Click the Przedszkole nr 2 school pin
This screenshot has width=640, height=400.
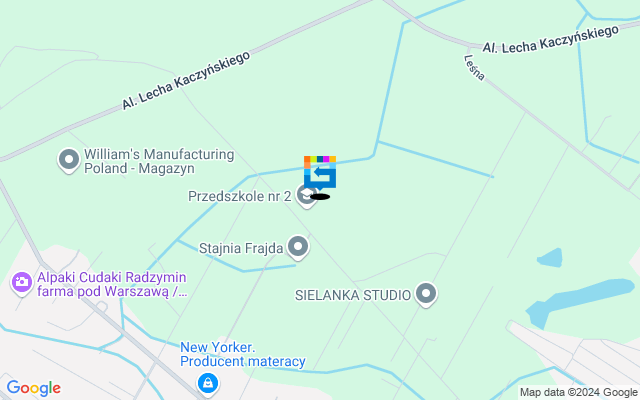307,196
